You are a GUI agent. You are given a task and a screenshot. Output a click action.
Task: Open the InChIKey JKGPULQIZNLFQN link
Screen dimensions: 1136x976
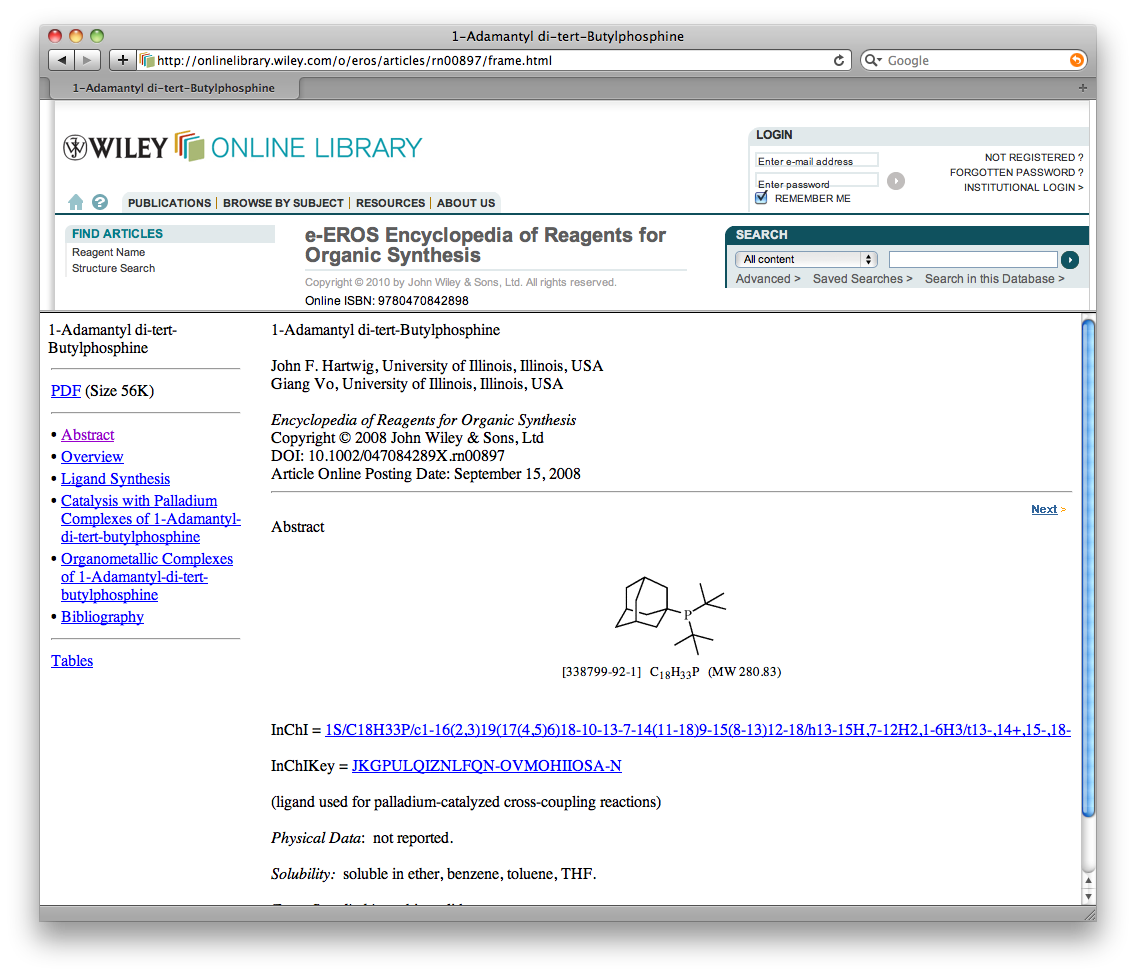click(486, 766)
